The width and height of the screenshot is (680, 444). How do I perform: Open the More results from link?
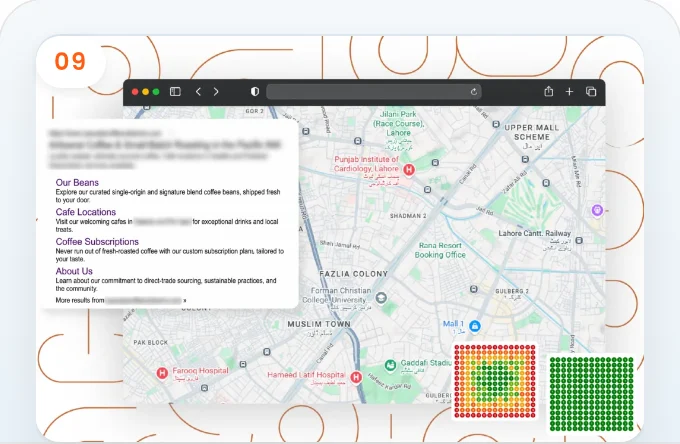pos(121,300)
